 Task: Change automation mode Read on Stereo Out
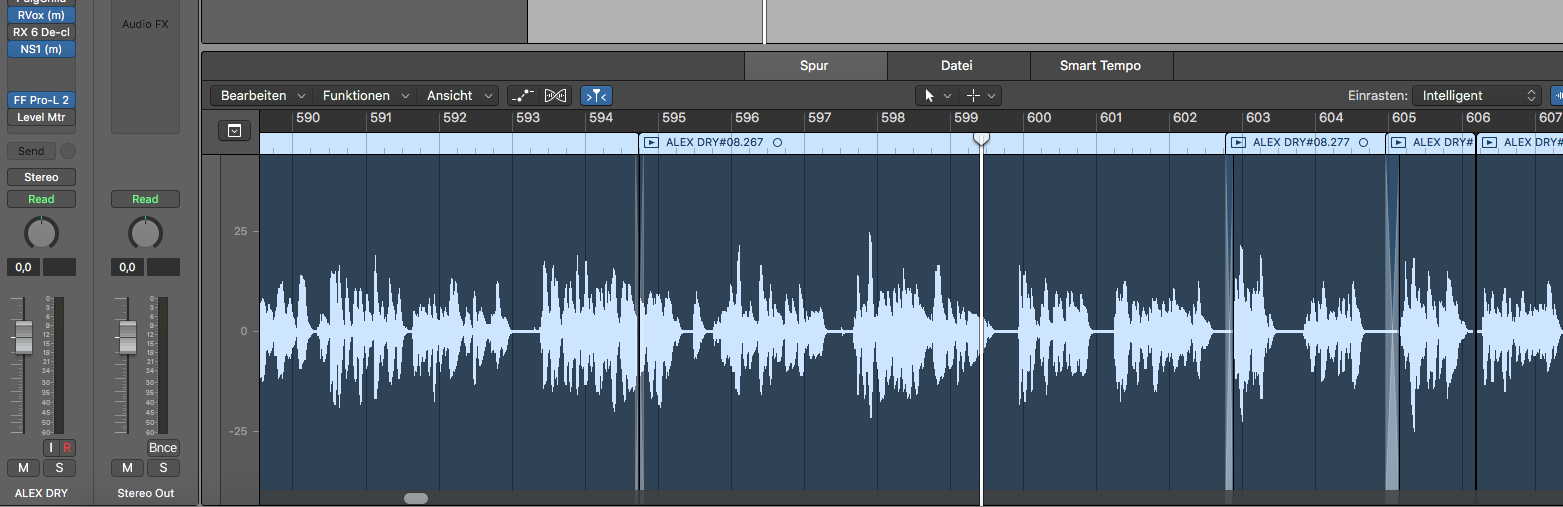(145, 199)
